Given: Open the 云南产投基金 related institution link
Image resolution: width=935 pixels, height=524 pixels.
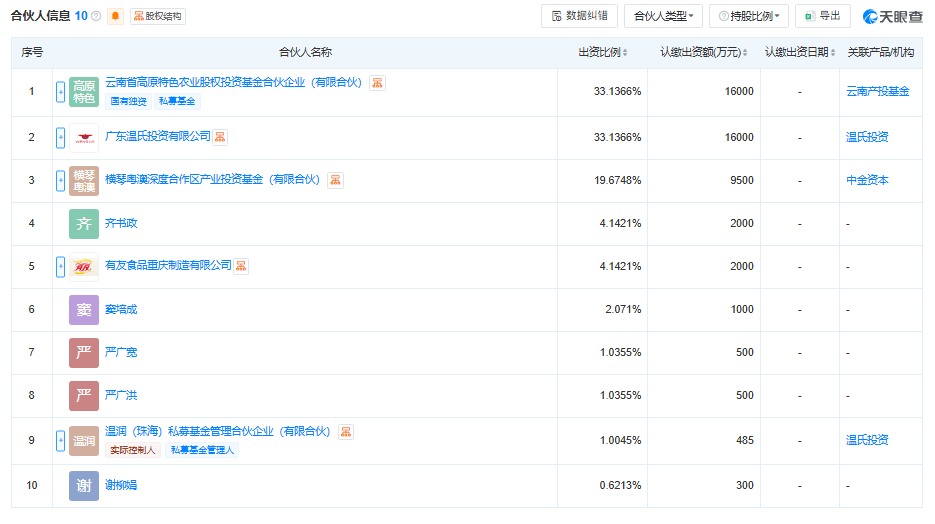Looking at the screenshot, I should click(877, 91).
